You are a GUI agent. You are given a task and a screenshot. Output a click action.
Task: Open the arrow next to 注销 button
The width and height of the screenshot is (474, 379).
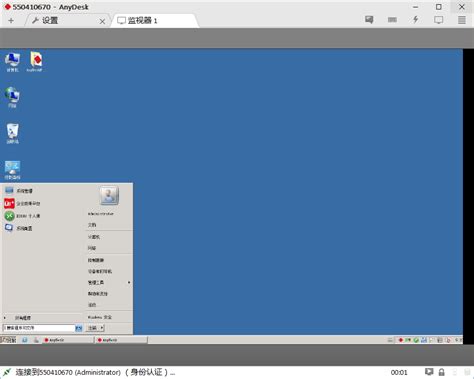point(102,328)
